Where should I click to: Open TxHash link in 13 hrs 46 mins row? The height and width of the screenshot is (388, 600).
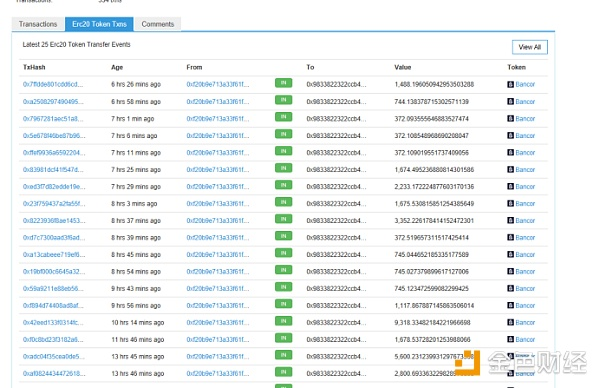[x=54, y=373]
